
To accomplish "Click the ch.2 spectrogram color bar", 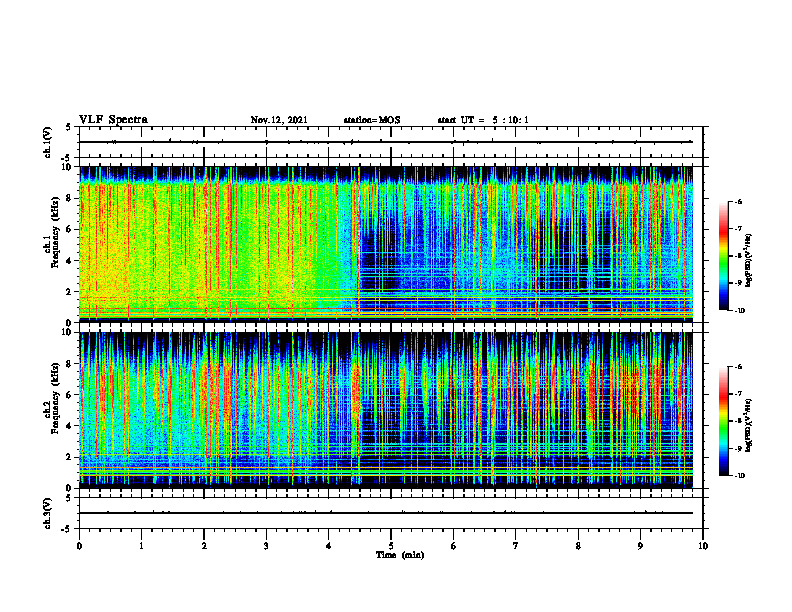I will point(723,421).
